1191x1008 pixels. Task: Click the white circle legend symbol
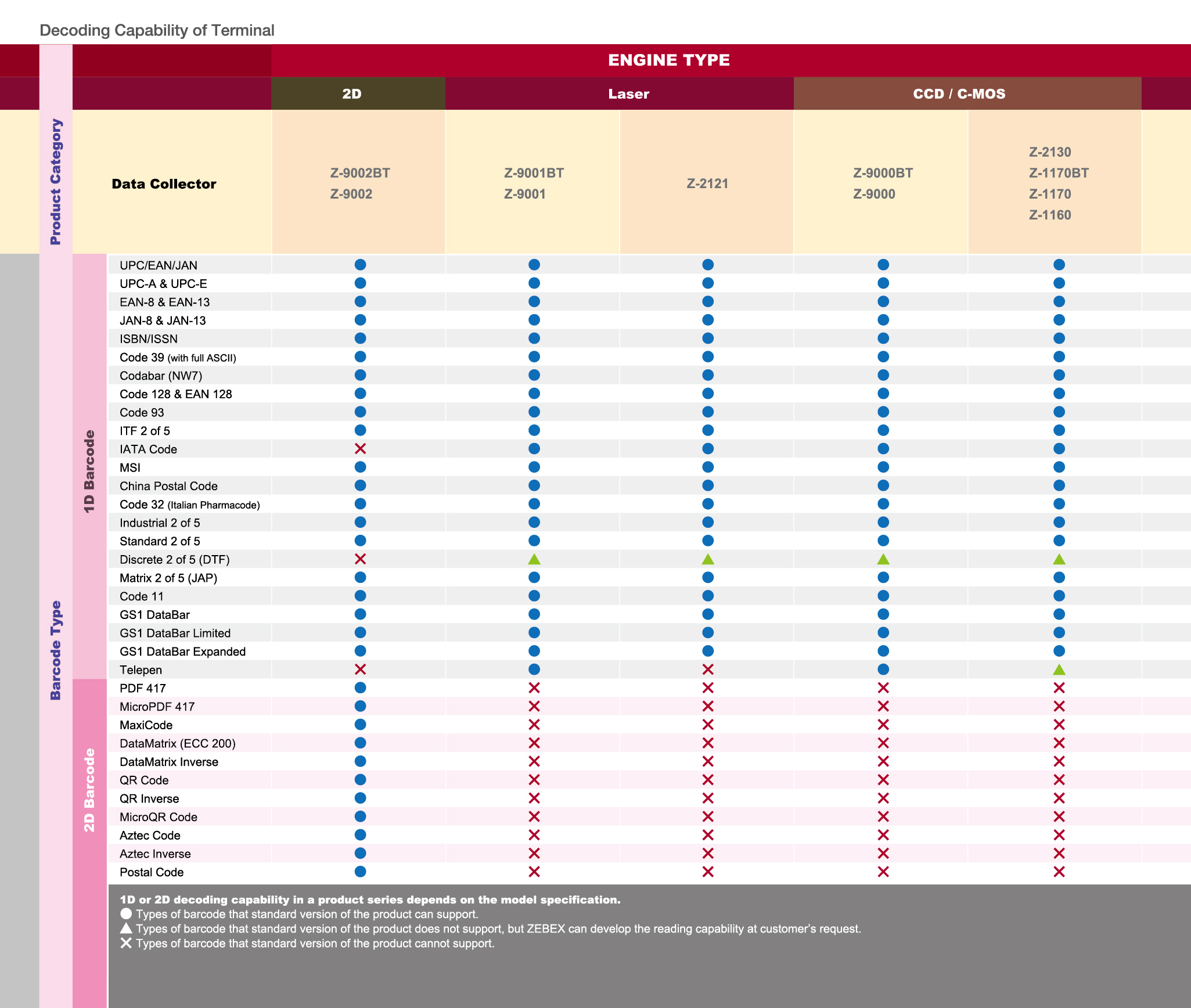(126, 914)
